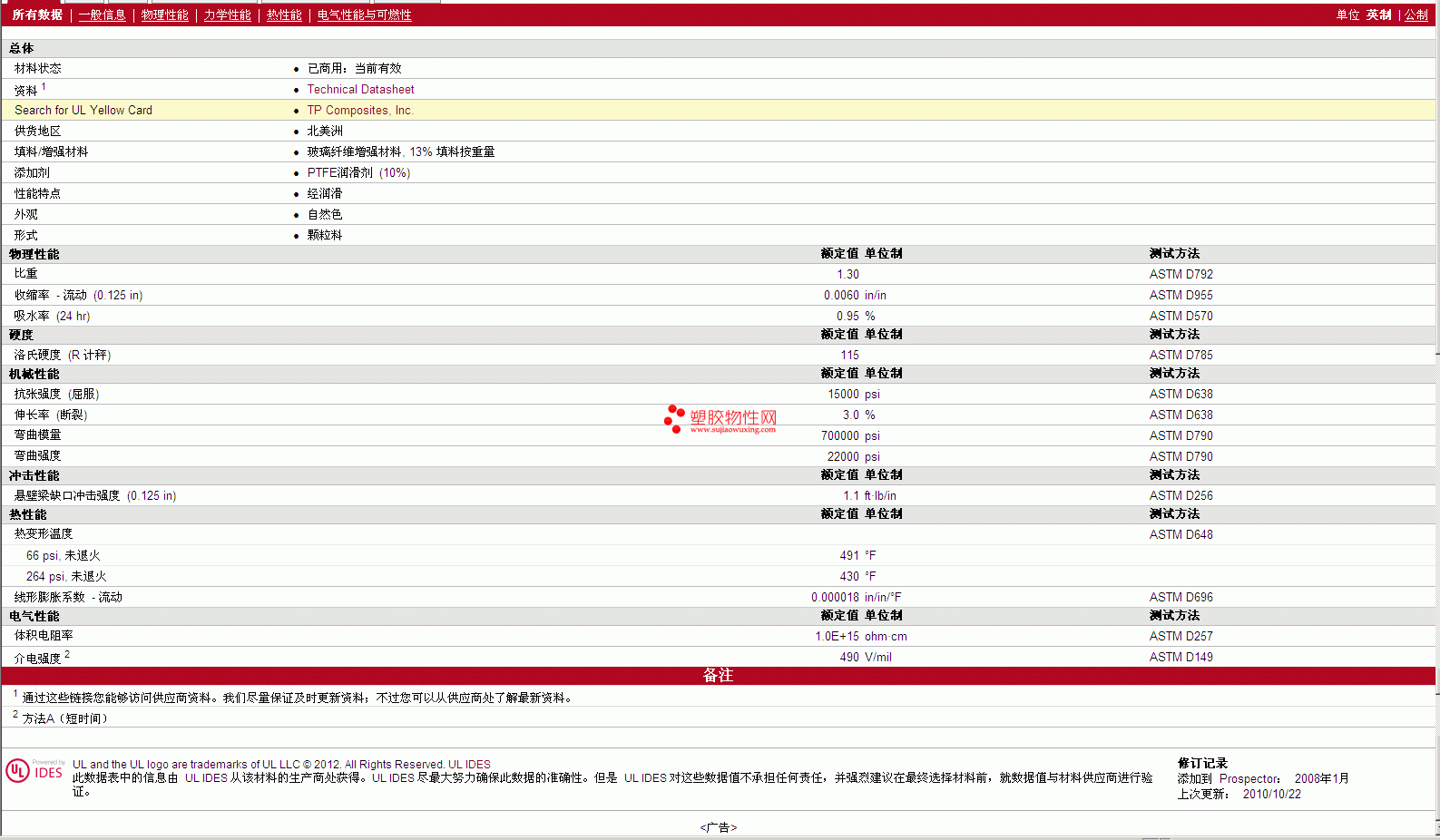The height and width of the screenshot is (840, 1440).
Task: Click the 备注 notes header bar
Action: (x=718, y=676)
